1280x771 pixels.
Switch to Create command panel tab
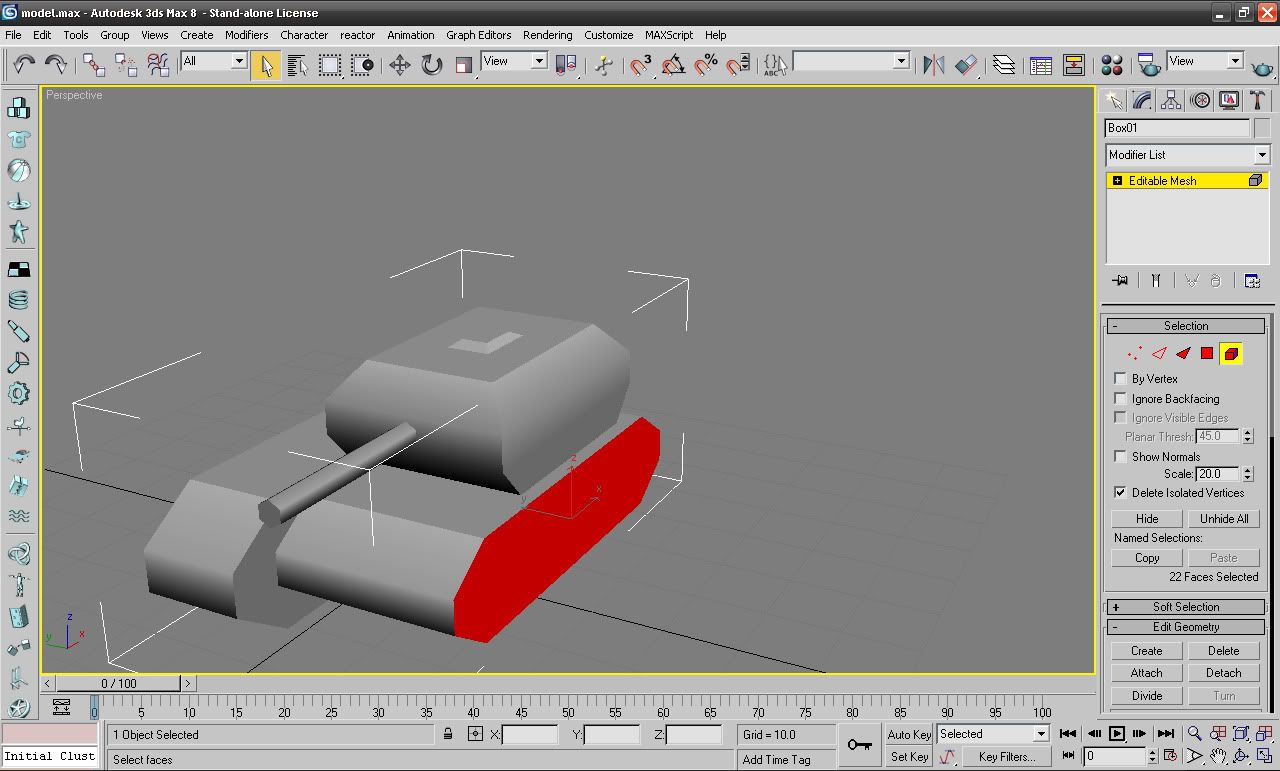(1113, 100)
